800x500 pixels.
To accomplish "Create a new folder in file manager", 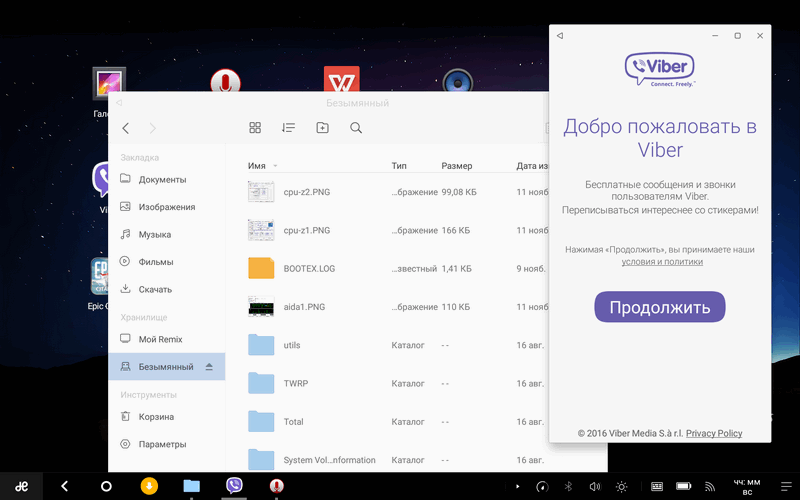I will 322,128.
